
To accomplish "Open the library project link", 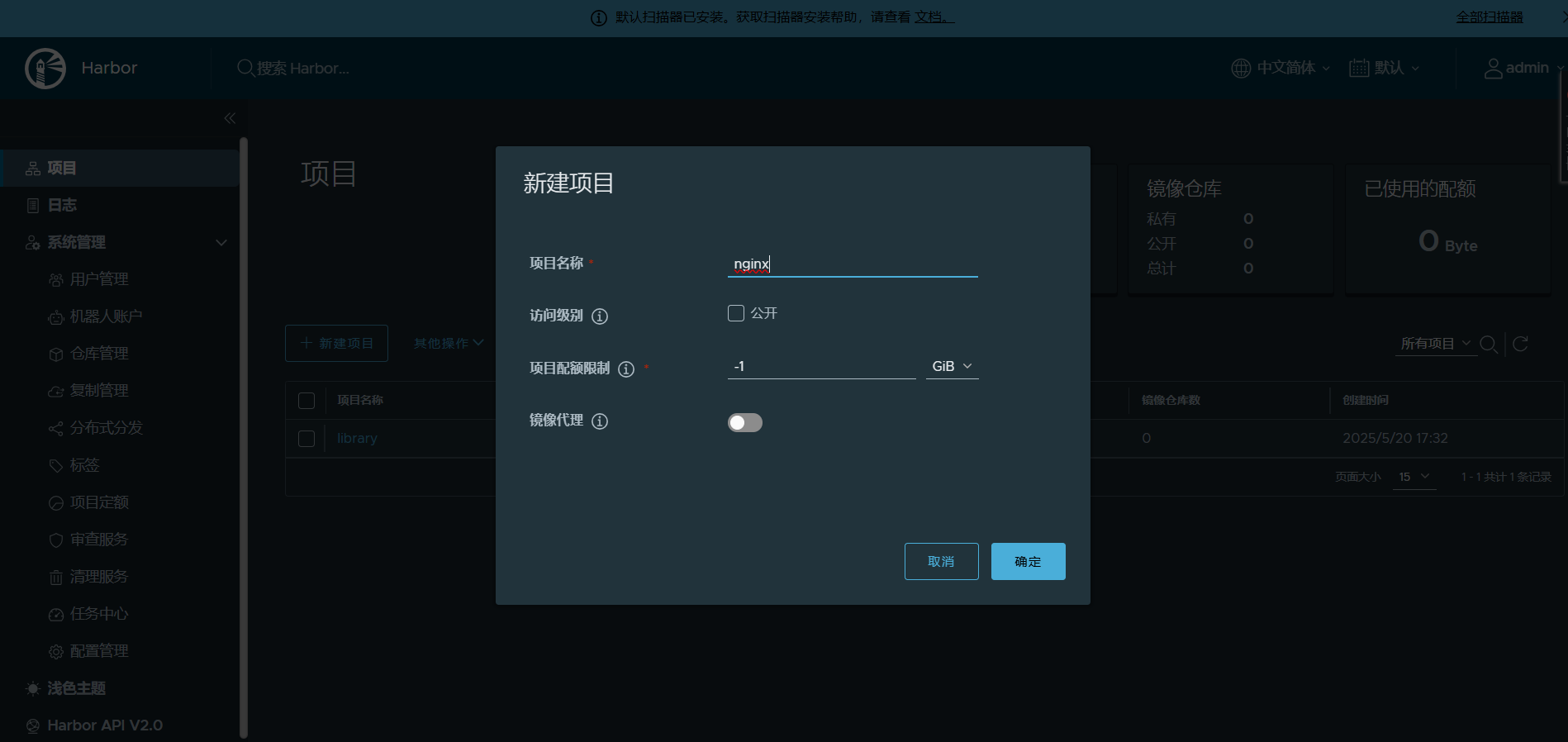I will pos(357,439).
